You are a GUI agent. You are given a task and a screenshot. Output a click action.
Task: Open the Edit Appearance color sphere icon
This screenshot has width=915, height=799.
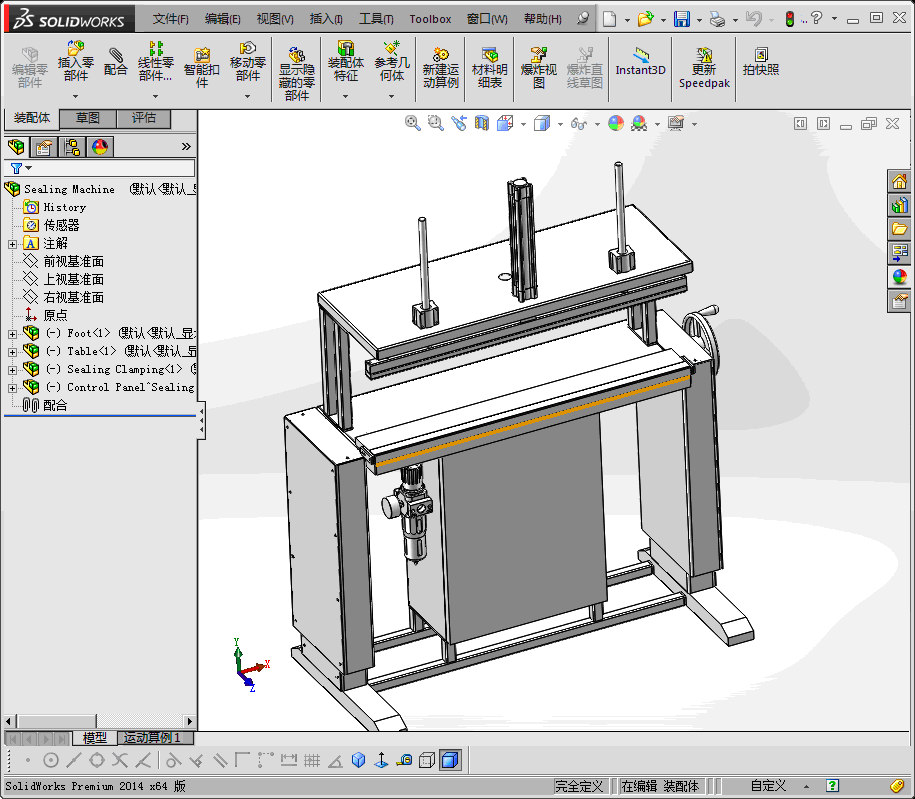click(615, 123)
